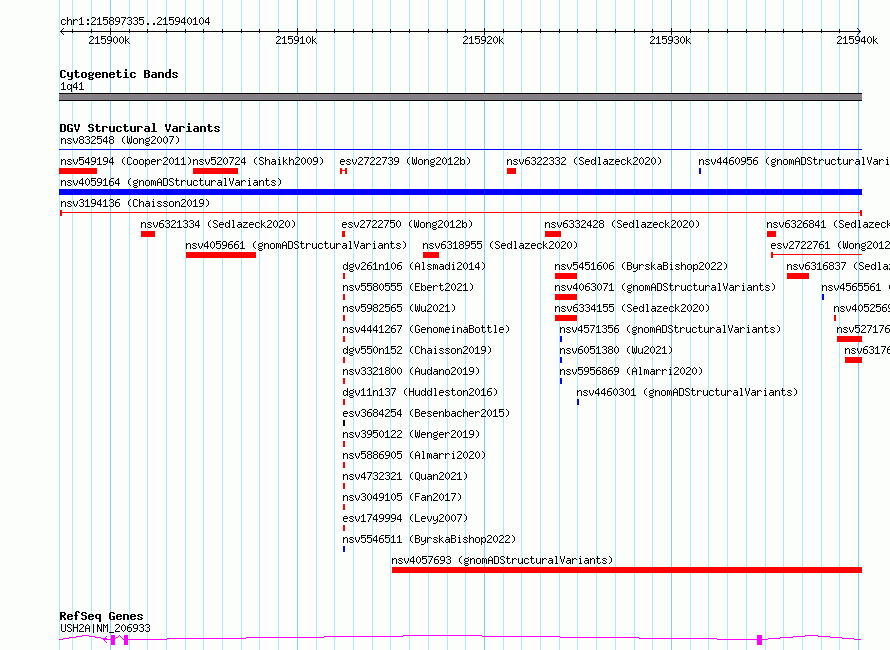Open nsv4057693 (gnomADStructuralVariants) label

point(502,560)
